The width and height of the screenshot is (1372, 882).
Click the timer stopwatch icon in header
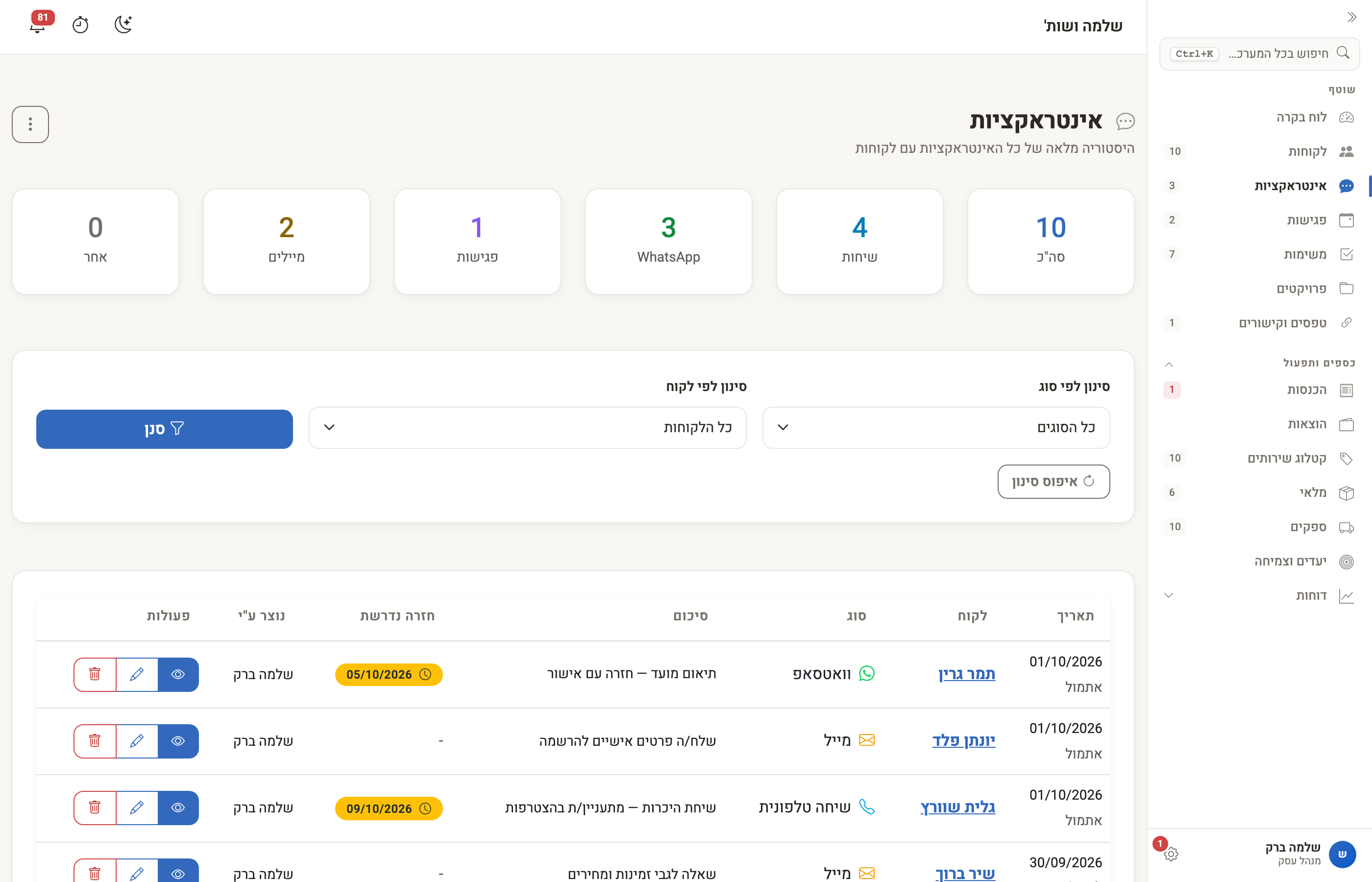pos(80,24)
